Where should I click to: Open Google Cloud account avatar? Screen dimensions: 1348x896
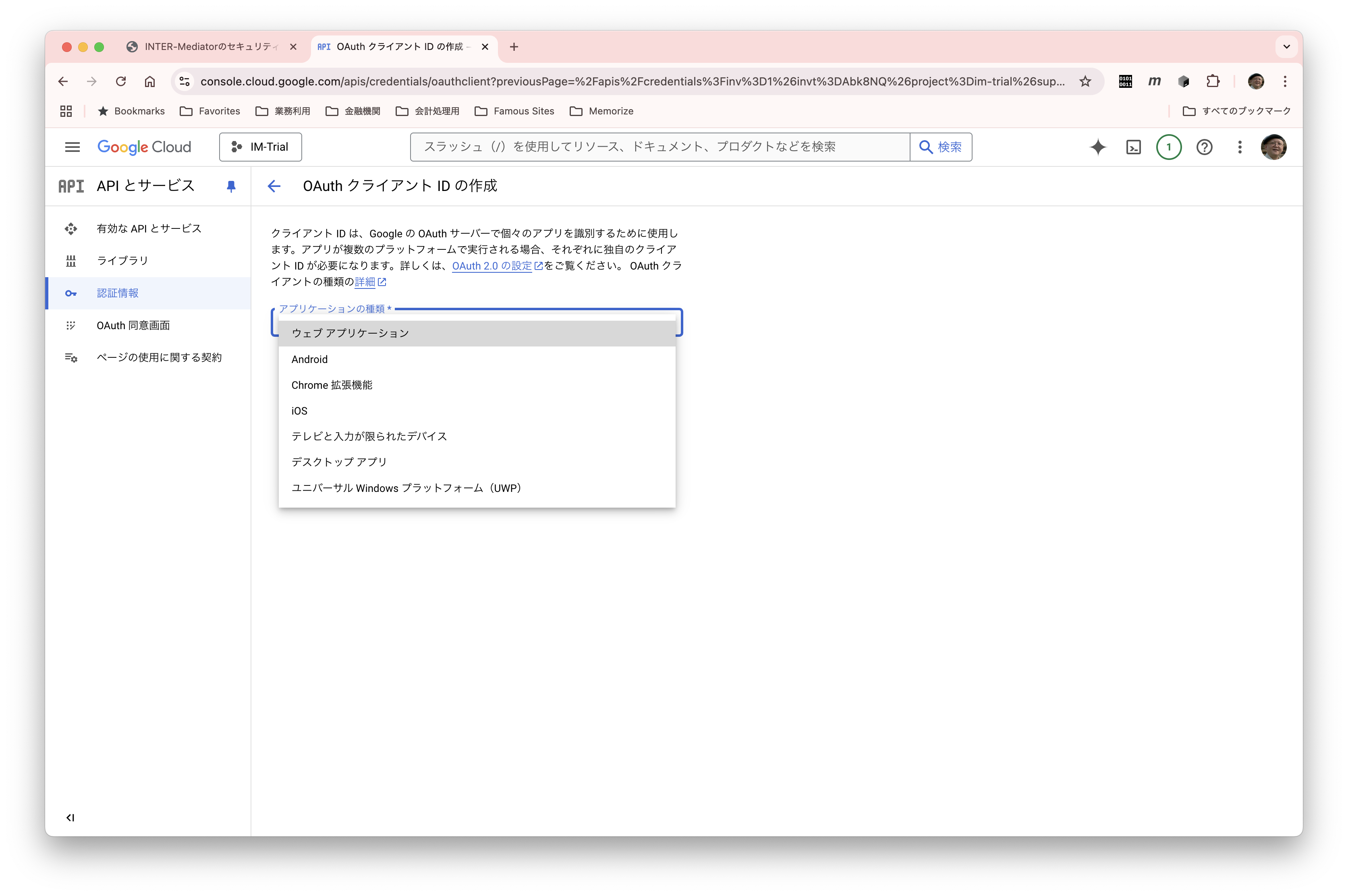(x=1273, y=147)
